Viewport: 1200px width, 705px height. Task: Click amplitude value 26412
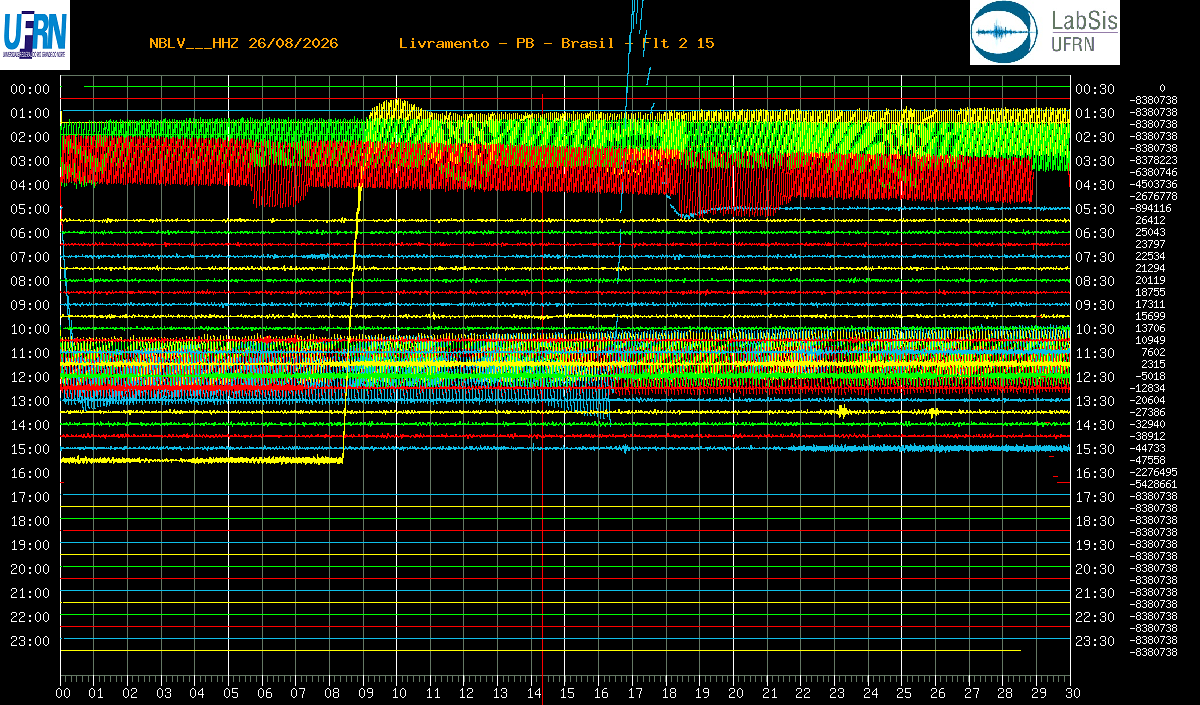(x=1150, y=220)
